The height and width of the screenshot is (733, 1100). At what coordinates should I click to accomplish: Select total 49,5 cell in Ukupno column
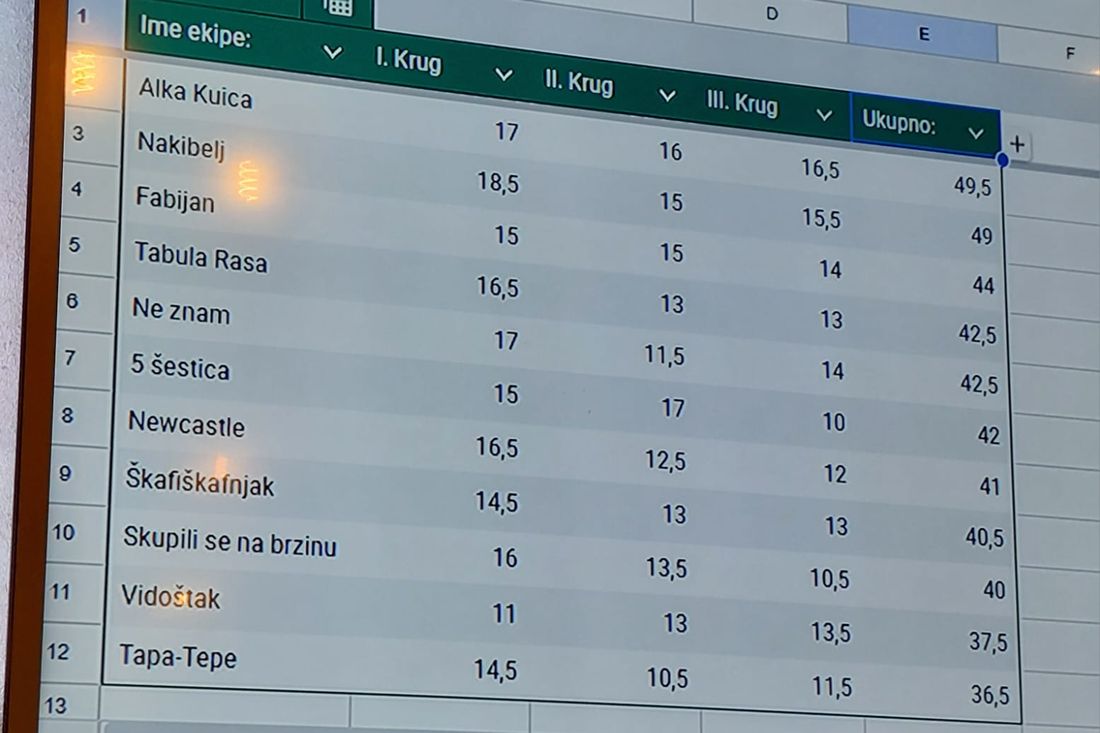tap(971, 187)
